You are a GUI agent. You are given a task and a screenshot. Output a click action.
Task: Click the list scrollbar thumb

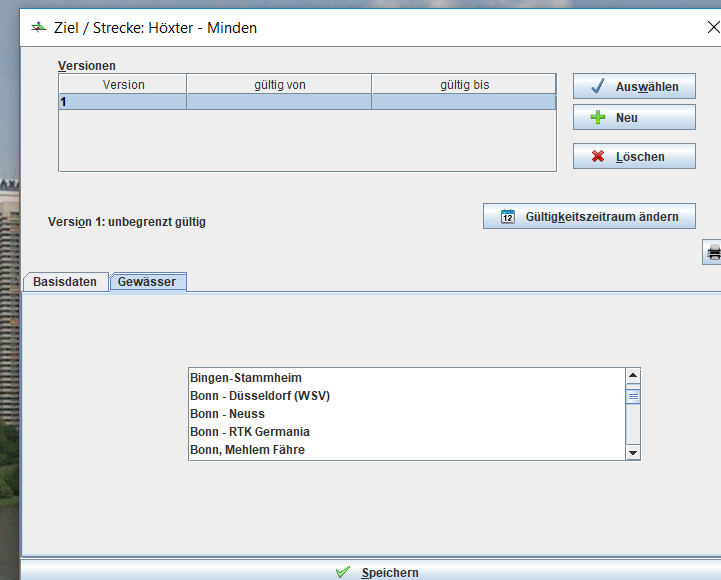coord(632,396)
